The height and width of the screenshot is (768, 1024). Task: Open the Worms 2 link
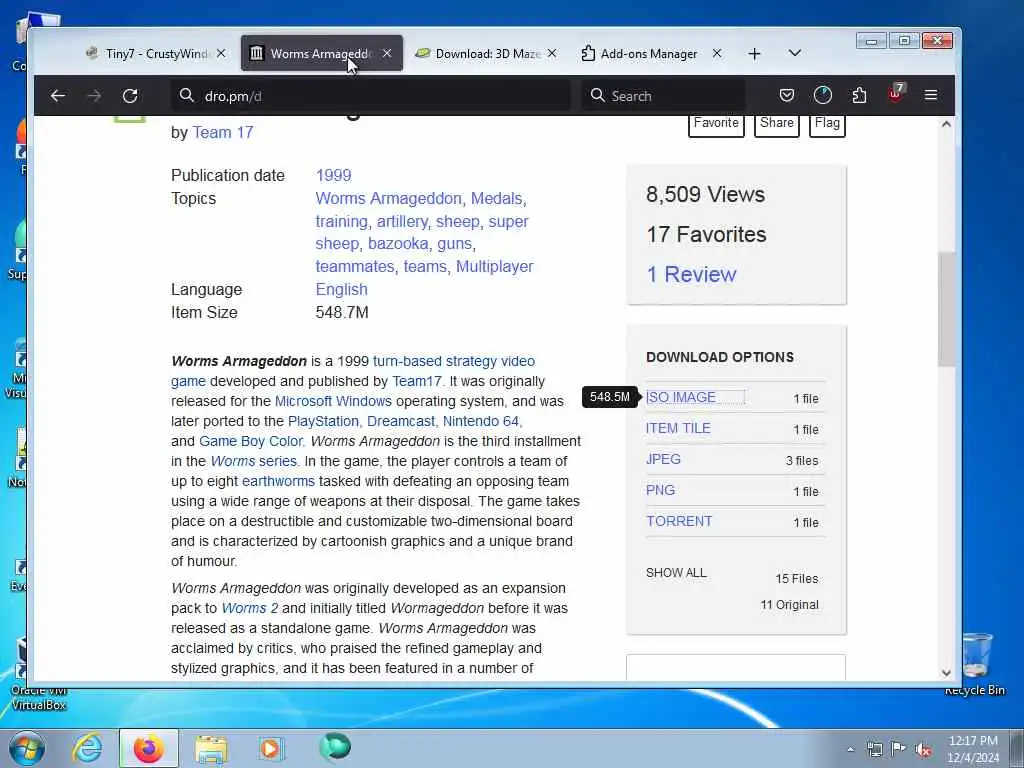coord(249,608)
